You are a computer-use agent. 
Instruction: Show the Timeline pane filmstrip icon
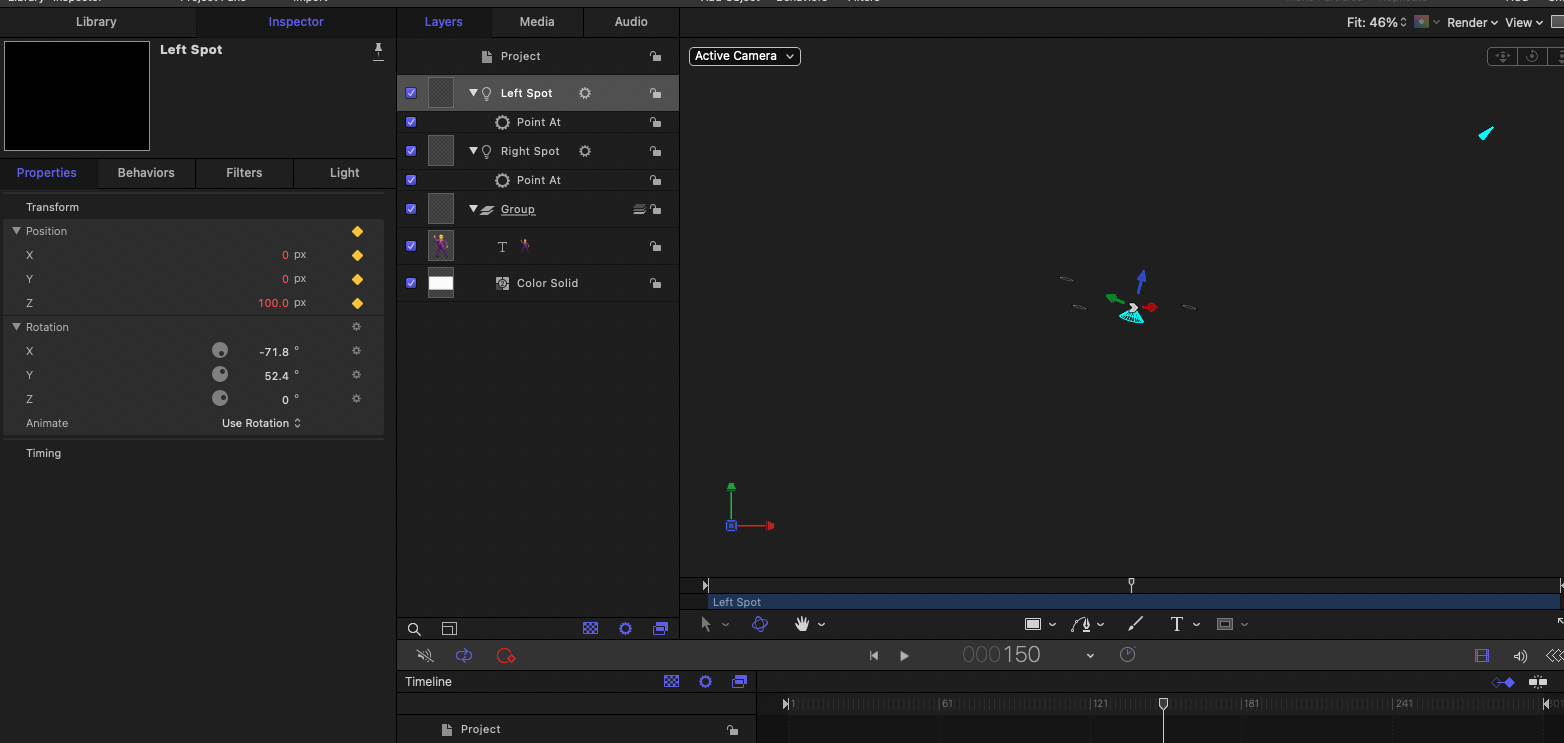click(1482, 656)
